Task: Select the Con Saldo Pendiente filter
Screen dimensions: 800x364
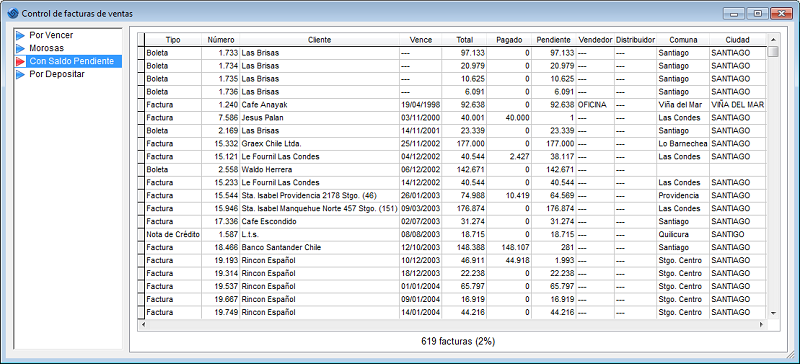Action: click(71, 61)
